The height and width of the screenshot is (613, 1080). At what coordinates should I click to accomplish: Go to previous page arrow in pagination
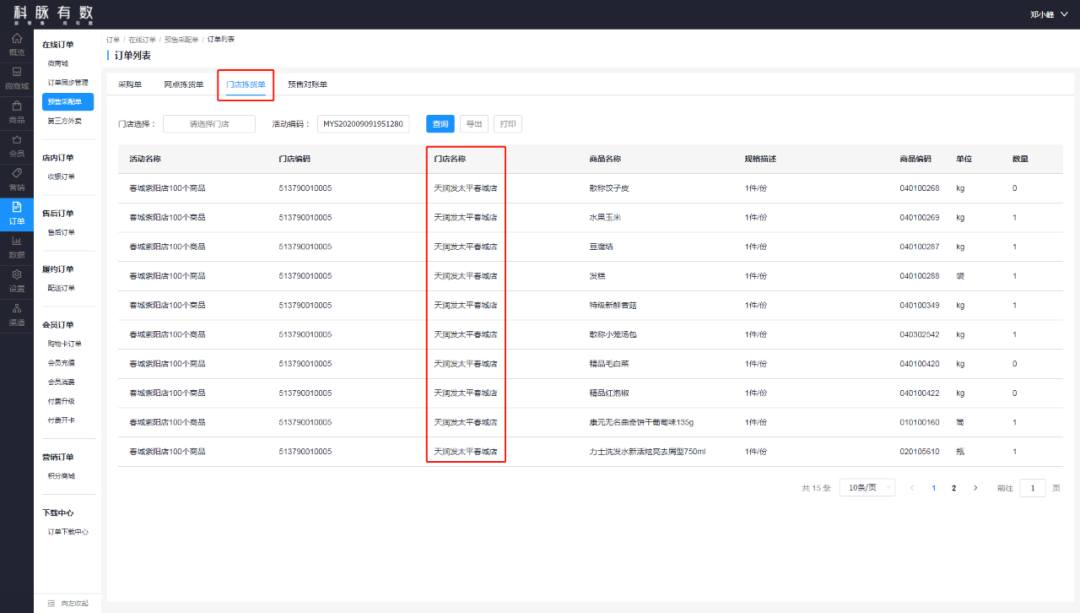click(912, 488)
